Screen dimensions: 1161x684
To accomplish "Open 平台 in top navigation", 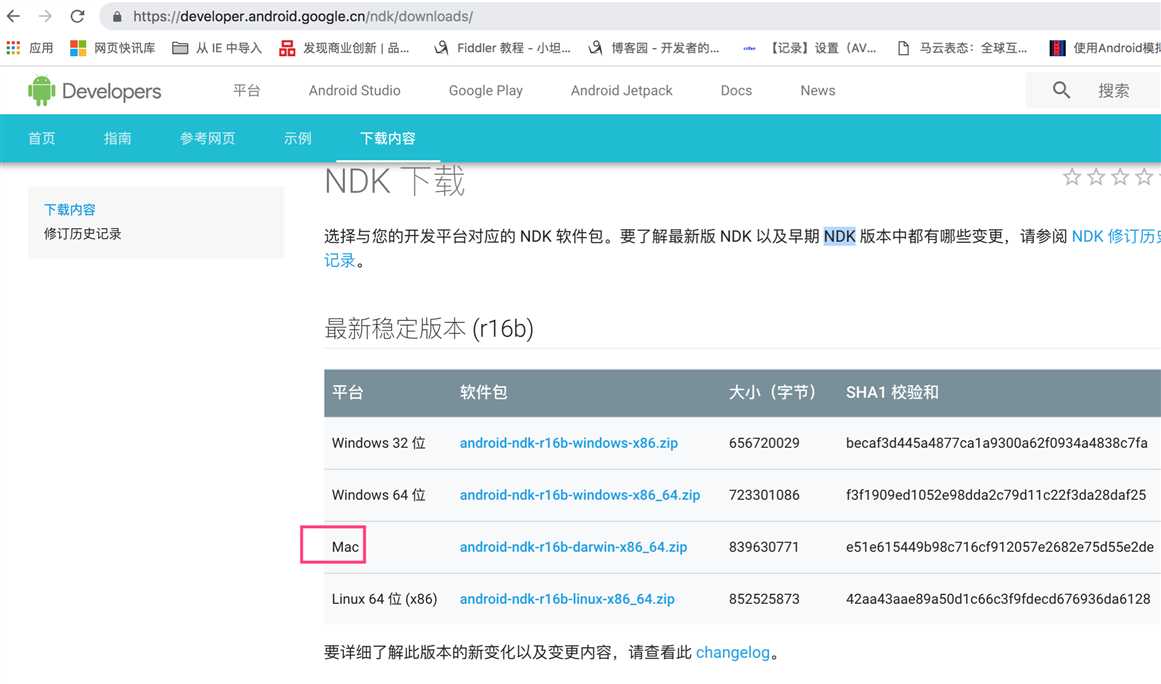I will (x=247, y=90).
